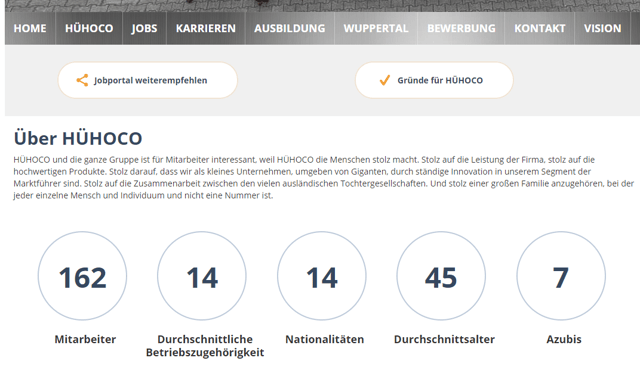Image resolution: width=640 pixels, height=367 pixels.
Task: Click the Durchschnittliche Betriebszugehörigkeit label
Action: pyautogui.click(x=205, y=346)
